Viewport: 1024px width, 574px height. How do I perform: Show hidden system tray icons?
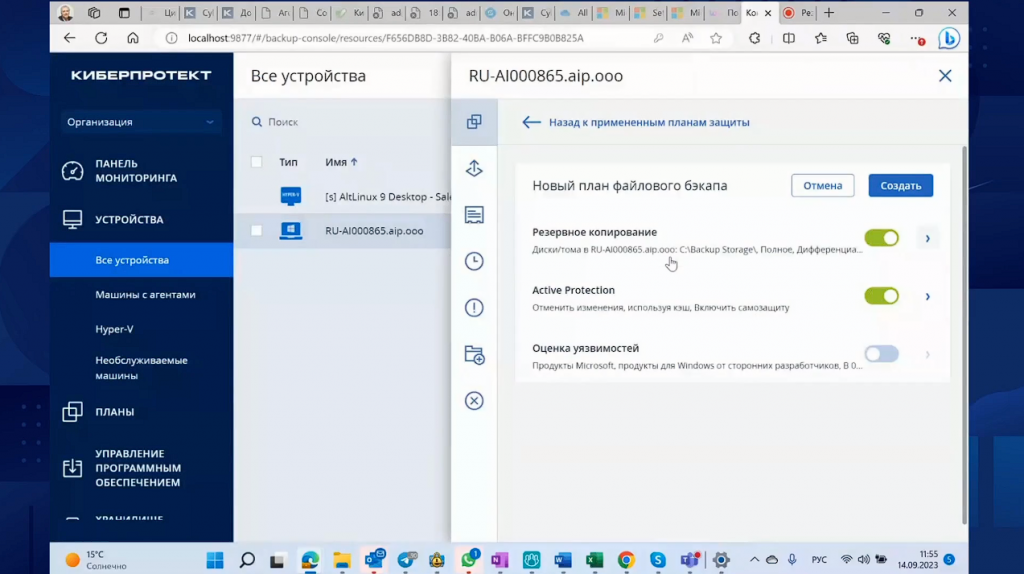pos(754,560)
